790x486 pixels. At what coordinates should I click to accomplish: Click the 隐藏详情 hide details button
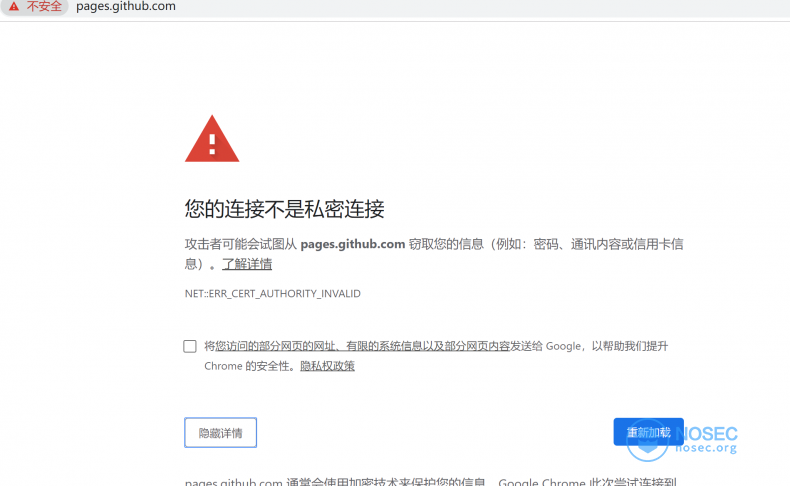click(x=221, y=433)
